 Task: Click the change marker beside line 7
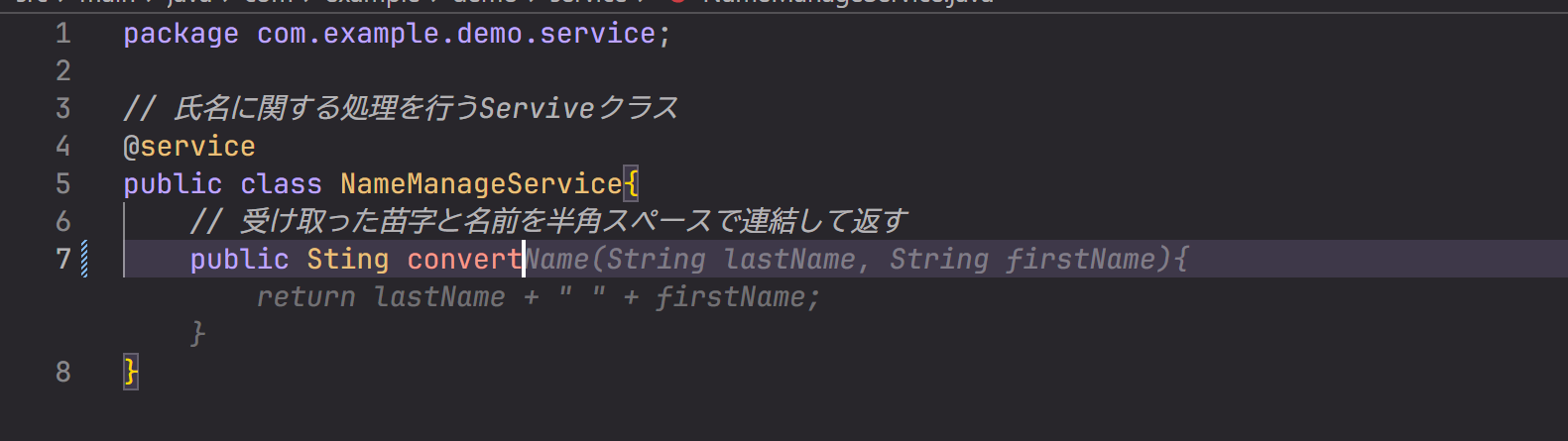pyautogui.click(x=84, y=259)
